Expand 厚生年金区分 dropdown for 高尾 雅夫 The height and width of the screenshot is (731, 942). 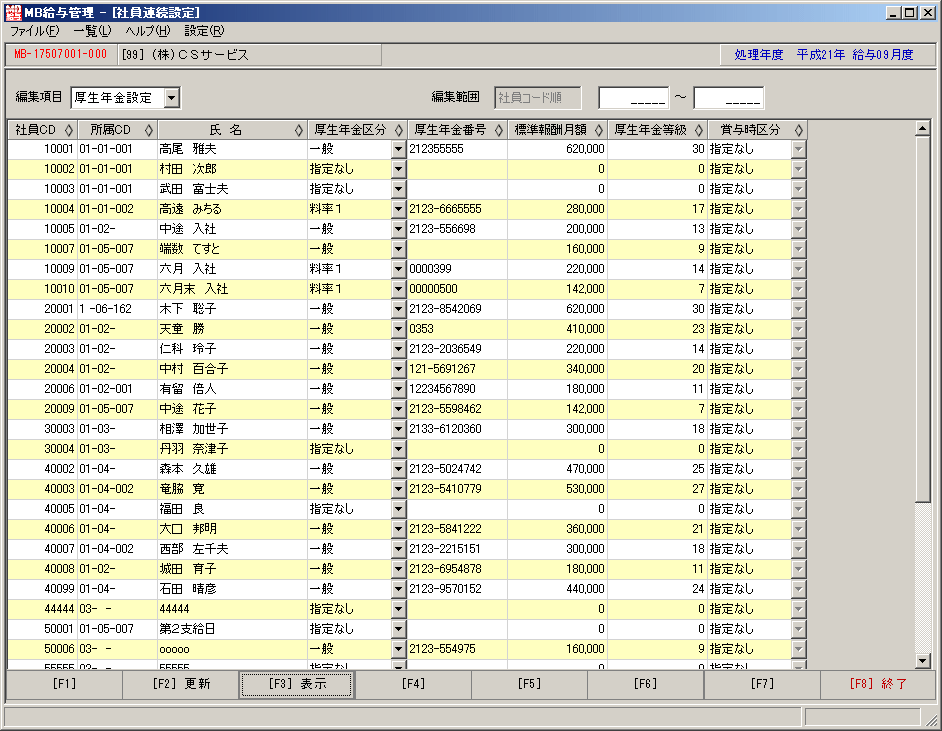click(x=398, y=149)
